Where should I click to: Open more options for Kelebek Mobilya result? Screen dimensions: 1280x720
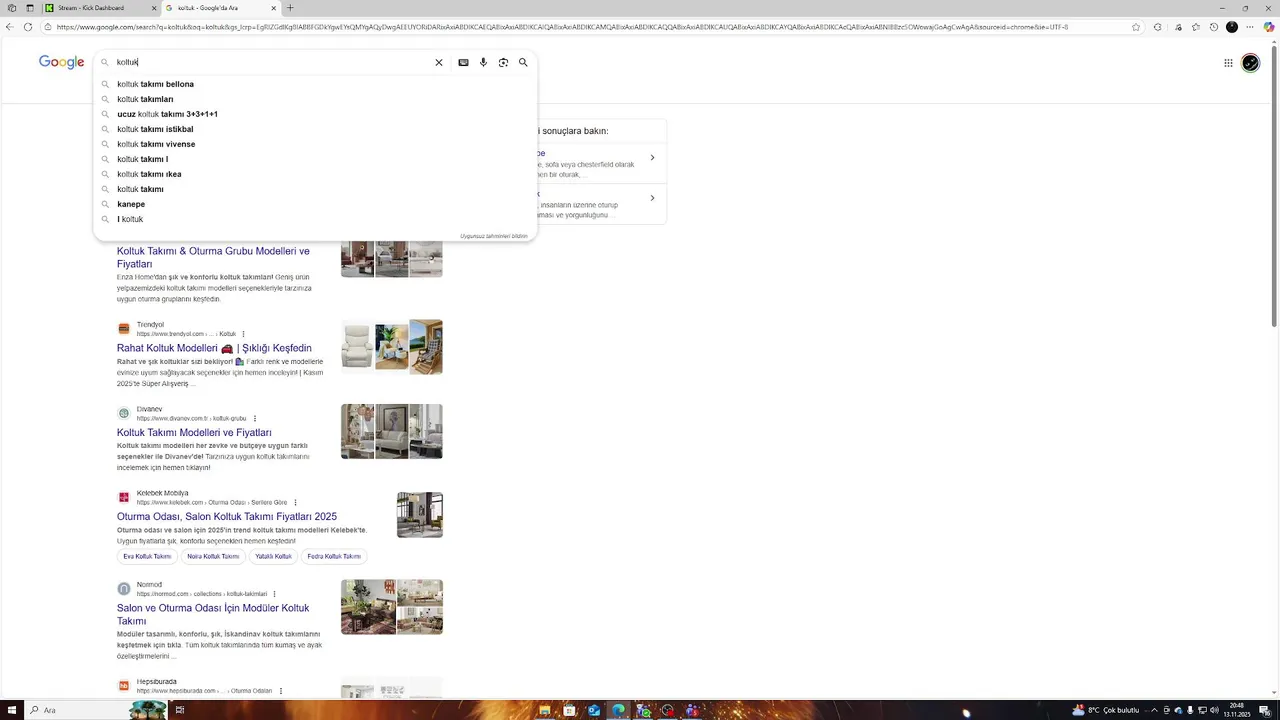[295, 502]
